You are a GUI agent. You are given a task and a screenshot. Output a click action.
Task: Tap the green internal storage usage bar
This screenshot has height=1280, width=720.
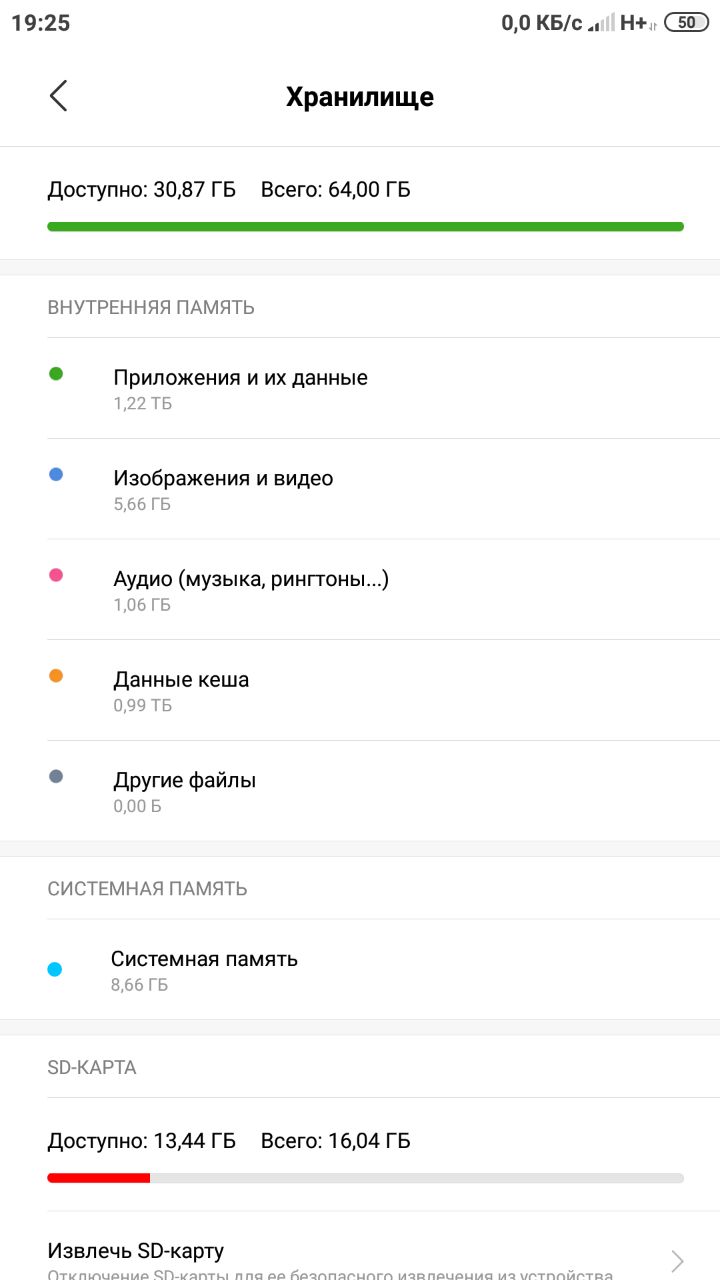366,227
